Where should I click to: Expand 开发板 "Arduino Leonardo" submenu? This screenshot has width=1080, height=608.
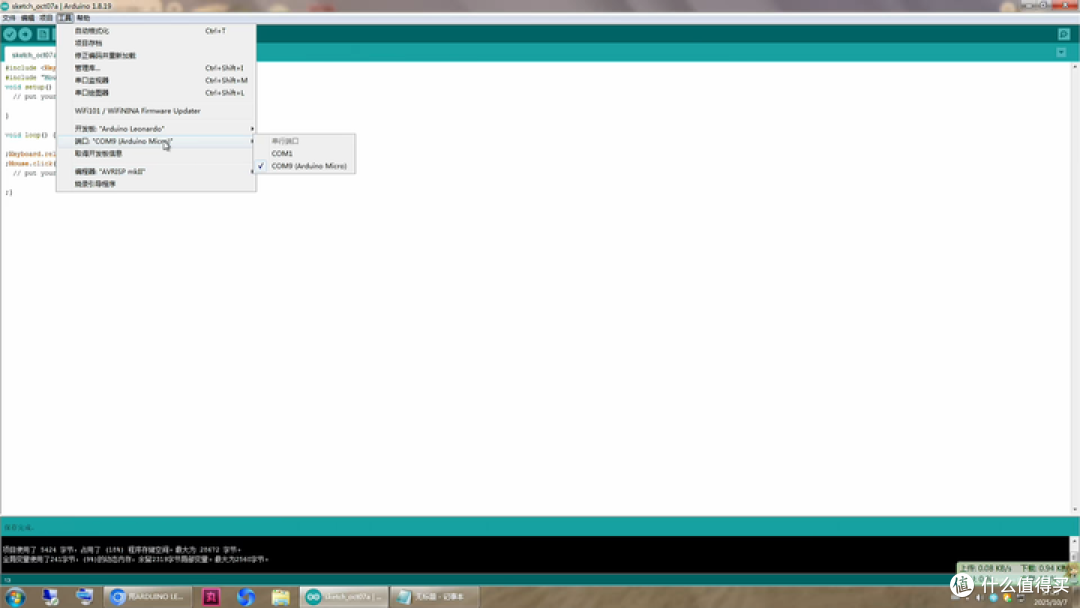click(156, 129)
